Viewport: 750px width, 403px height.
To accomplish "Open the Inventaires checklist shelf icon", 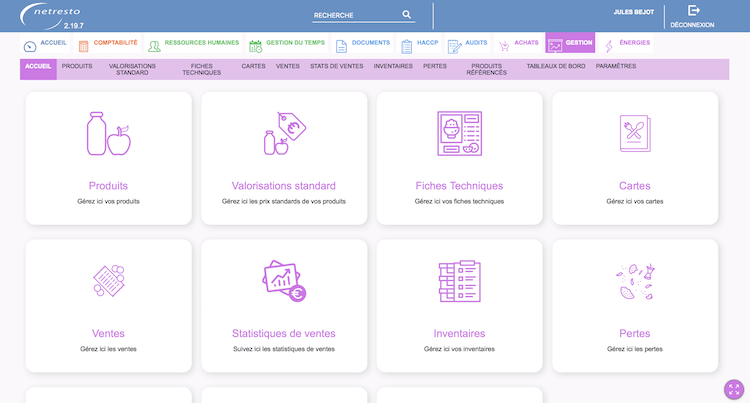I will (x=459, y=281).
